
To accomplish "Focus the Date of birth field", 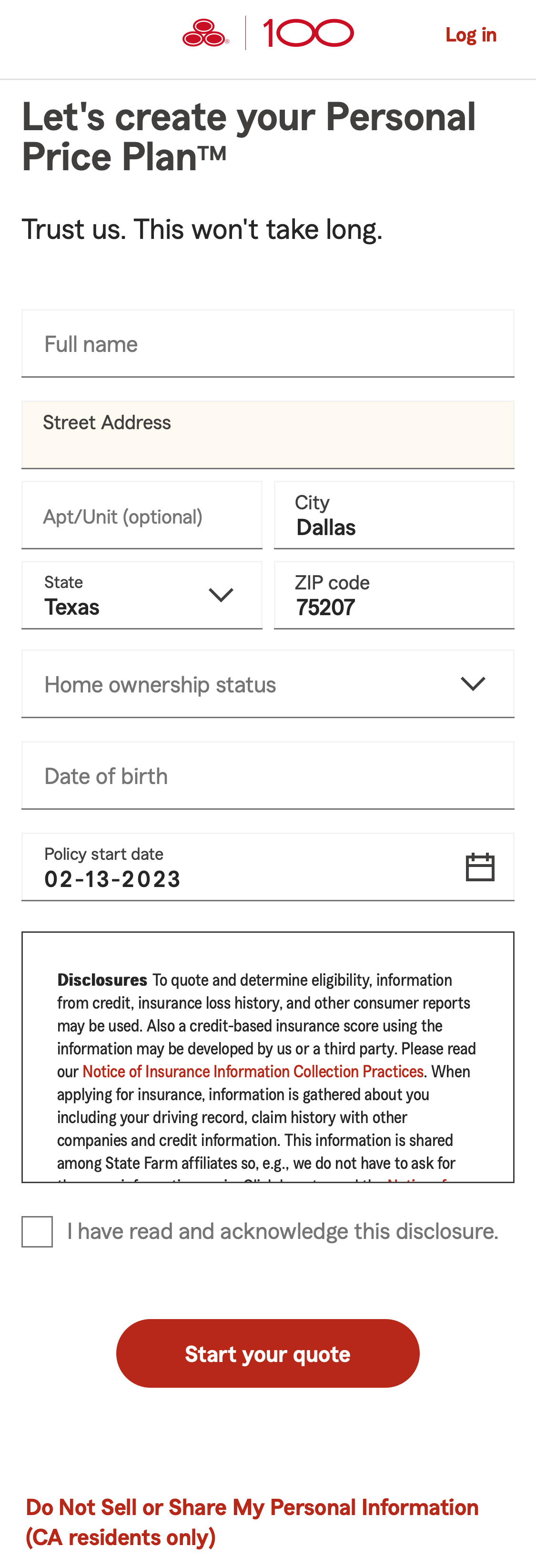I will [268, 776].
